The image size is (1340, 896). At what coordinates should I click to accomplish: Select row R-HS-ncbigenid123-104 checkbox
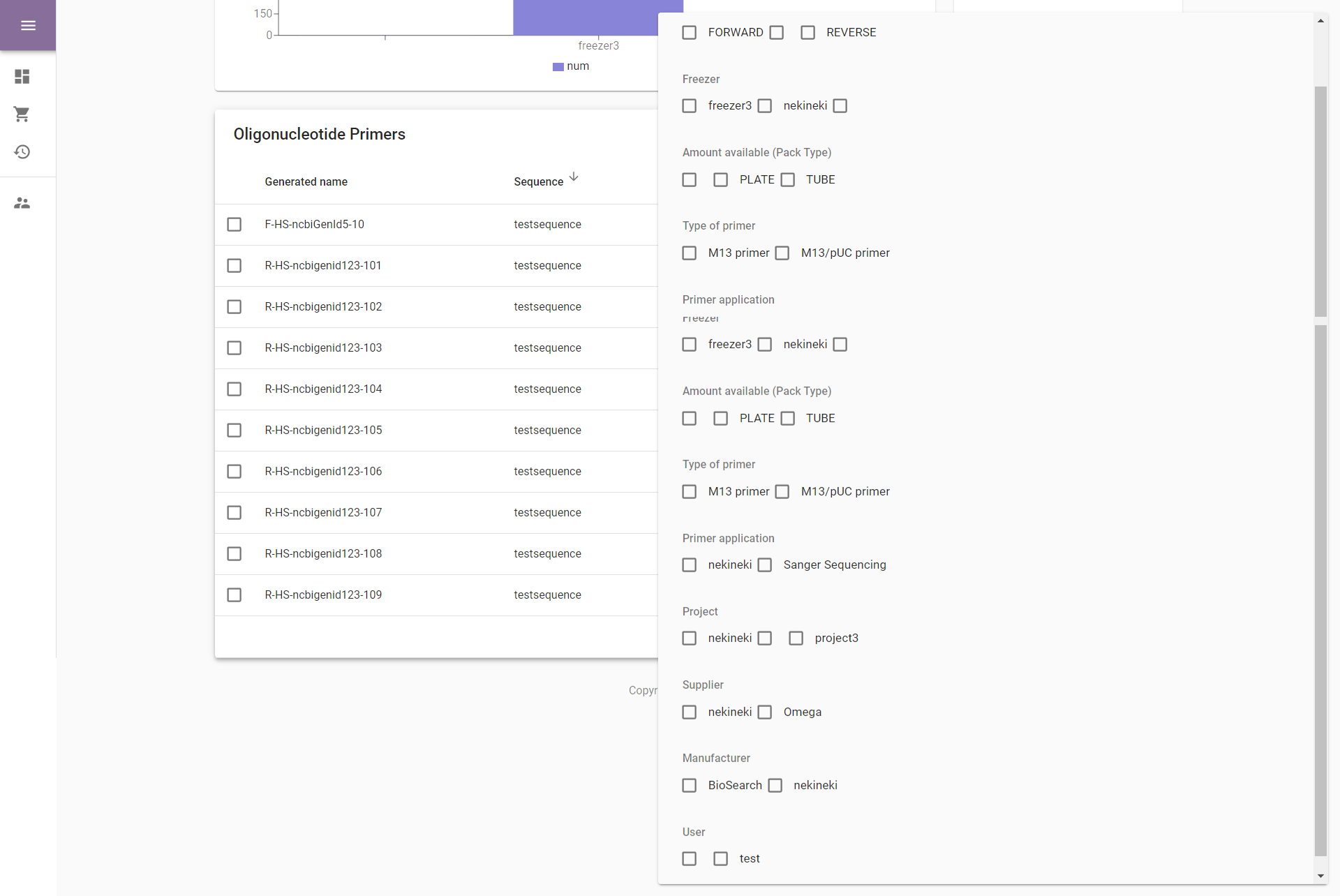234,389
